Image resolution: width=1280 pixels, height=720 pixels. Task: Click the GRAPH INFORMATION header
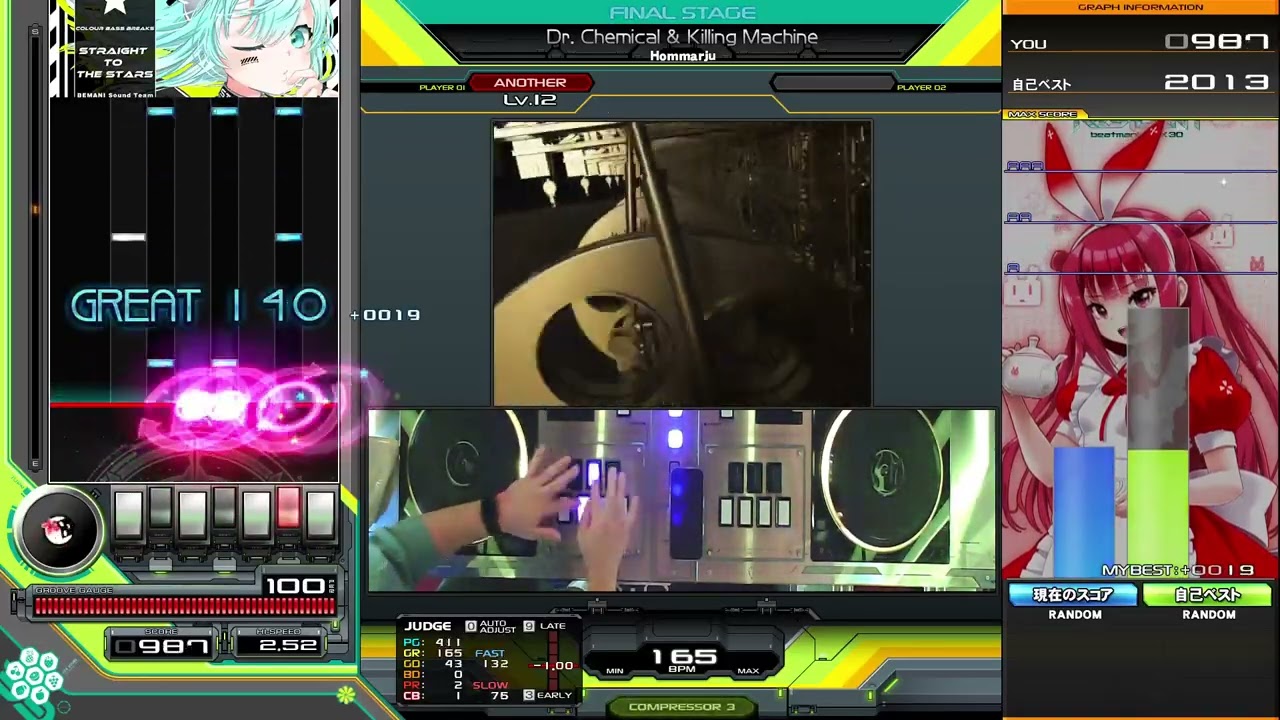(x=1140, y=7)
